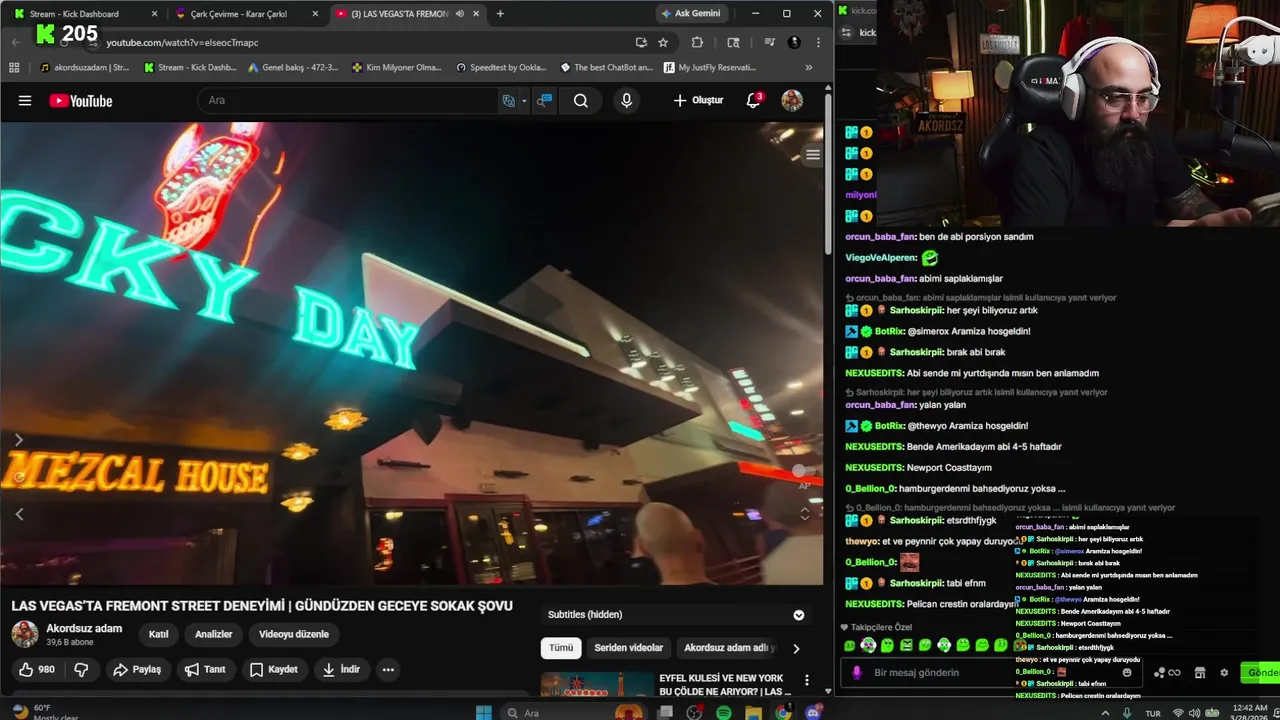
Task: Click the YouTube search magnifier button
Action: tap(581, 101)
